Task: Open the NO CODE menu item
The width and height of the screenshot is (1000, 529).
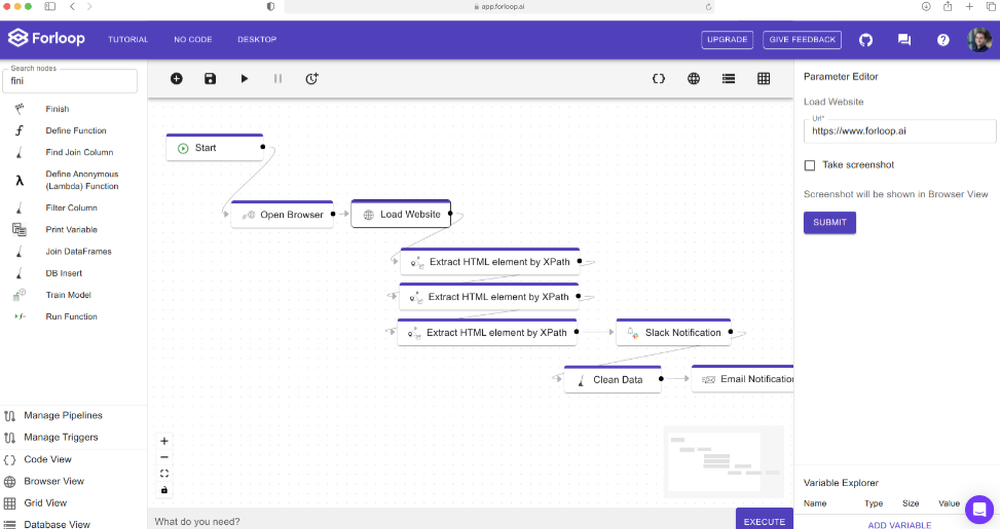Action: pyautogui.click(x=193, y=40)
